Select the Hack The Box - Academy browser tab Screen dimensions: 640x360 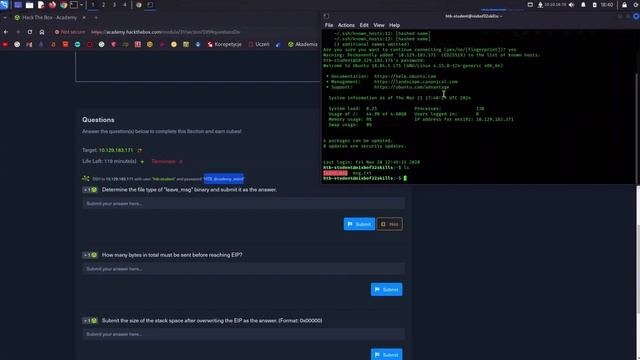tap(49, 18)
